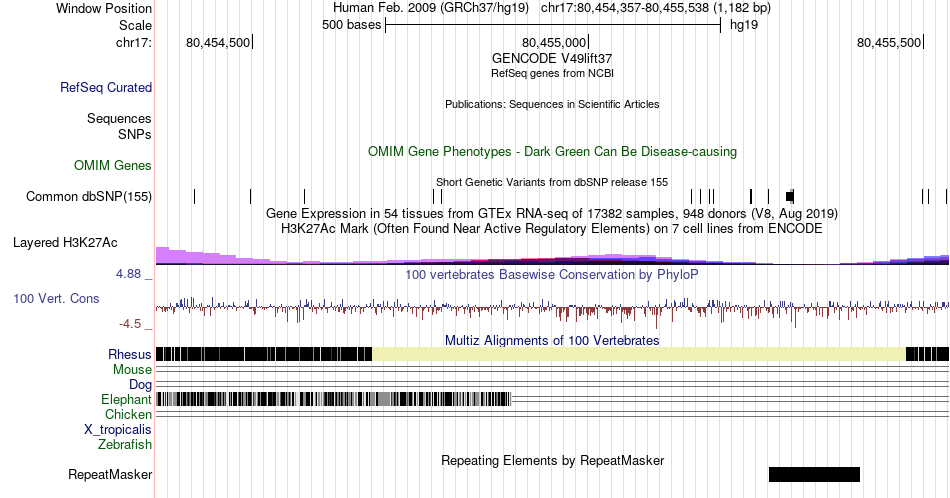Click Publications: Sequences in Scientific Articles title

click(x=552, y=104)
